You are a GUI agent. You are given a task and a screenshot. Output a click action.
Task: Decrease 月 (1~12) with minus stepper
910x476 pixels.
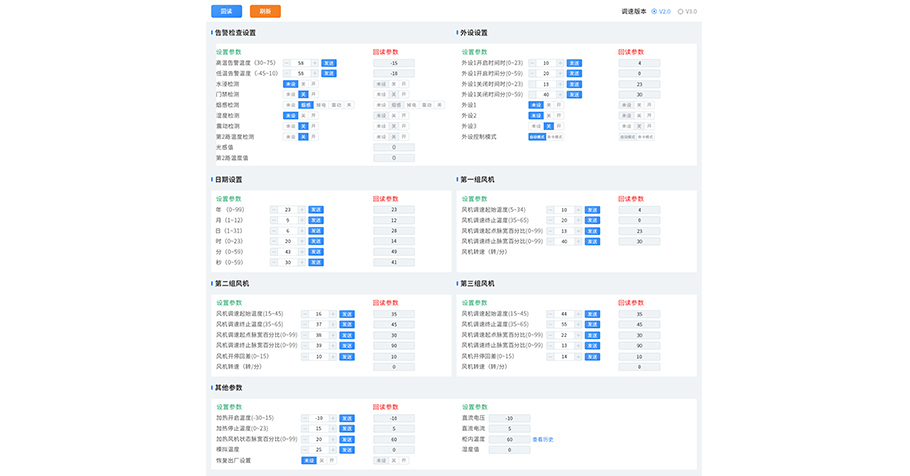274,220
